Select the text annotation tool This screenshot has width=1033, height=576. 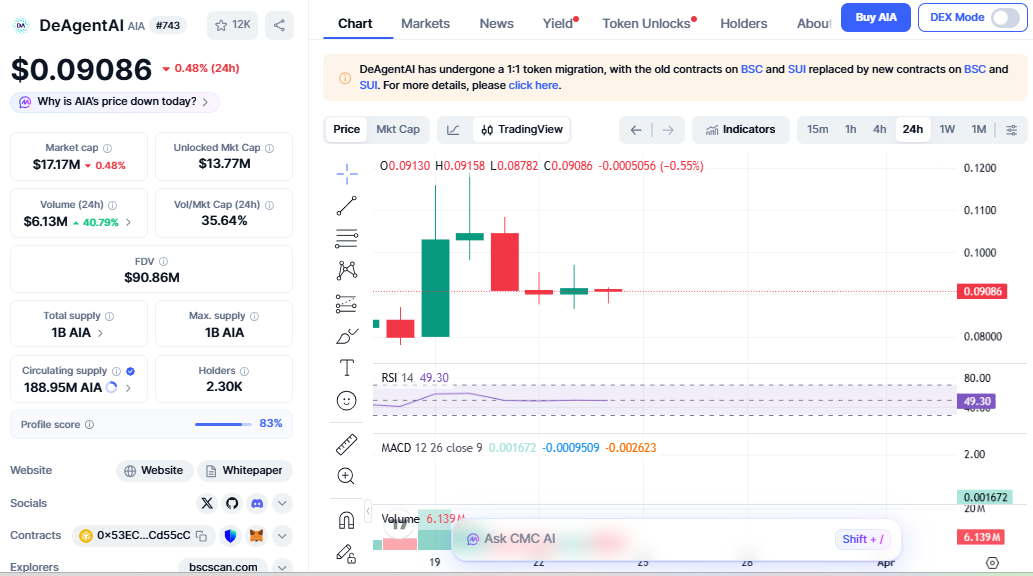347,367
